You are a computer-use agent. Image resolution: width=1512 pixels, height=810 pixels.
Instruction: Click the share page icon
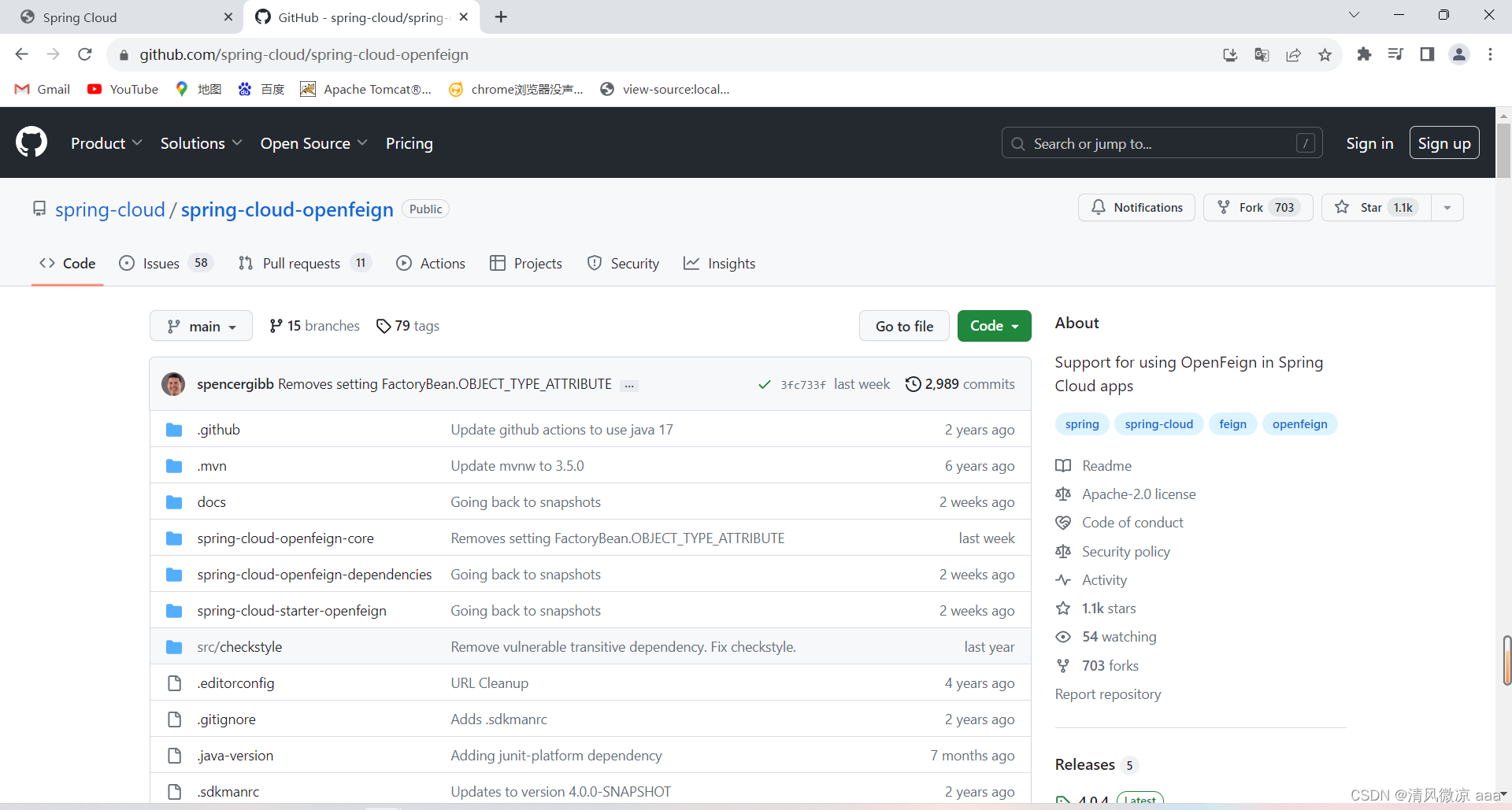tap(1293, 54)
